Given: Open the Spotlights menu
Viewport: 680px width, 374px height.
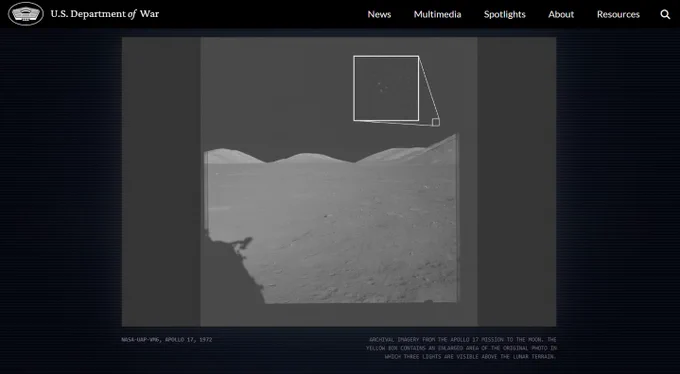Looking at the screenshot, I should pyautogui.click(x=504, y=14).
